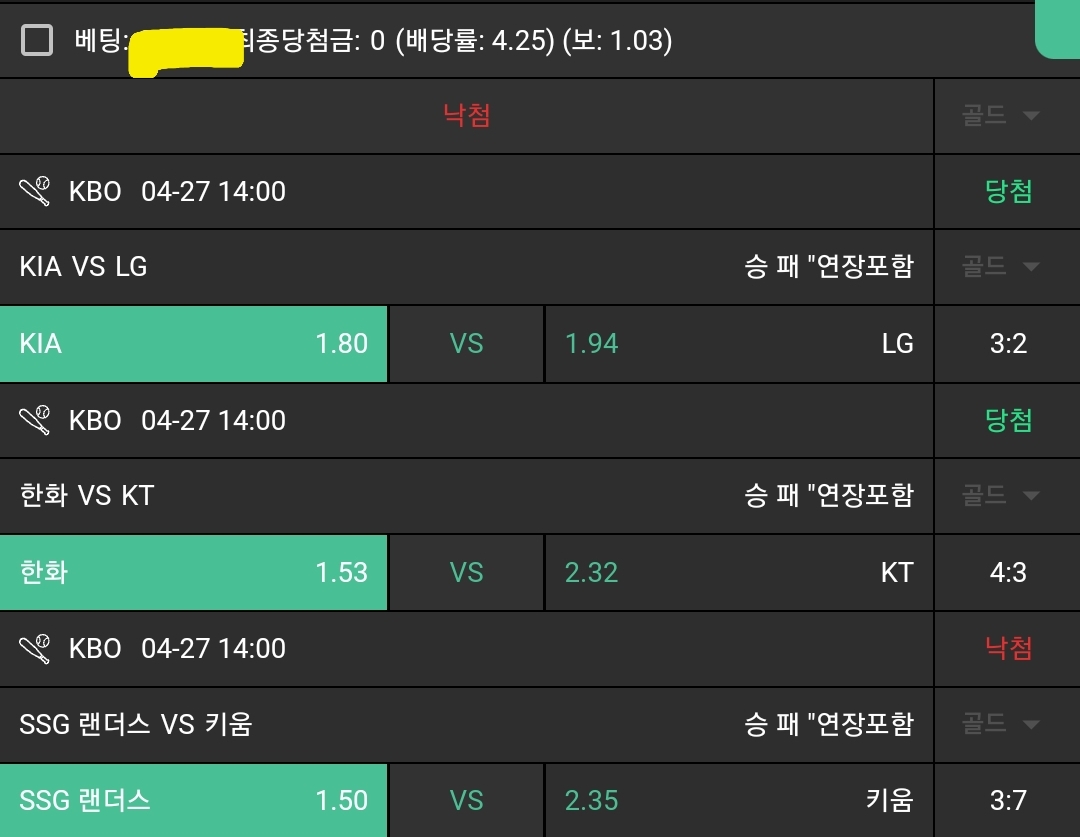Click baseball icon for KIA vs LG
1080x837 pixels.
(x=35, y=191)
